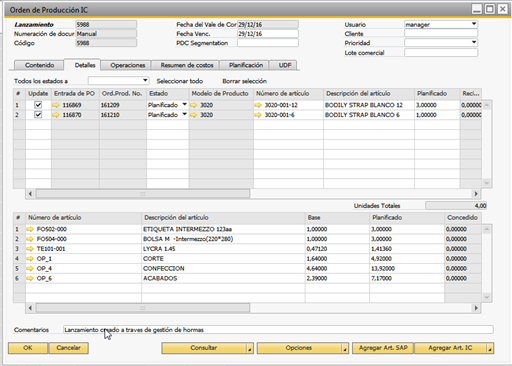Screen dimensions: 512x366
Task: Open link arrow for operation OP_1
Action: pos(30,258)
